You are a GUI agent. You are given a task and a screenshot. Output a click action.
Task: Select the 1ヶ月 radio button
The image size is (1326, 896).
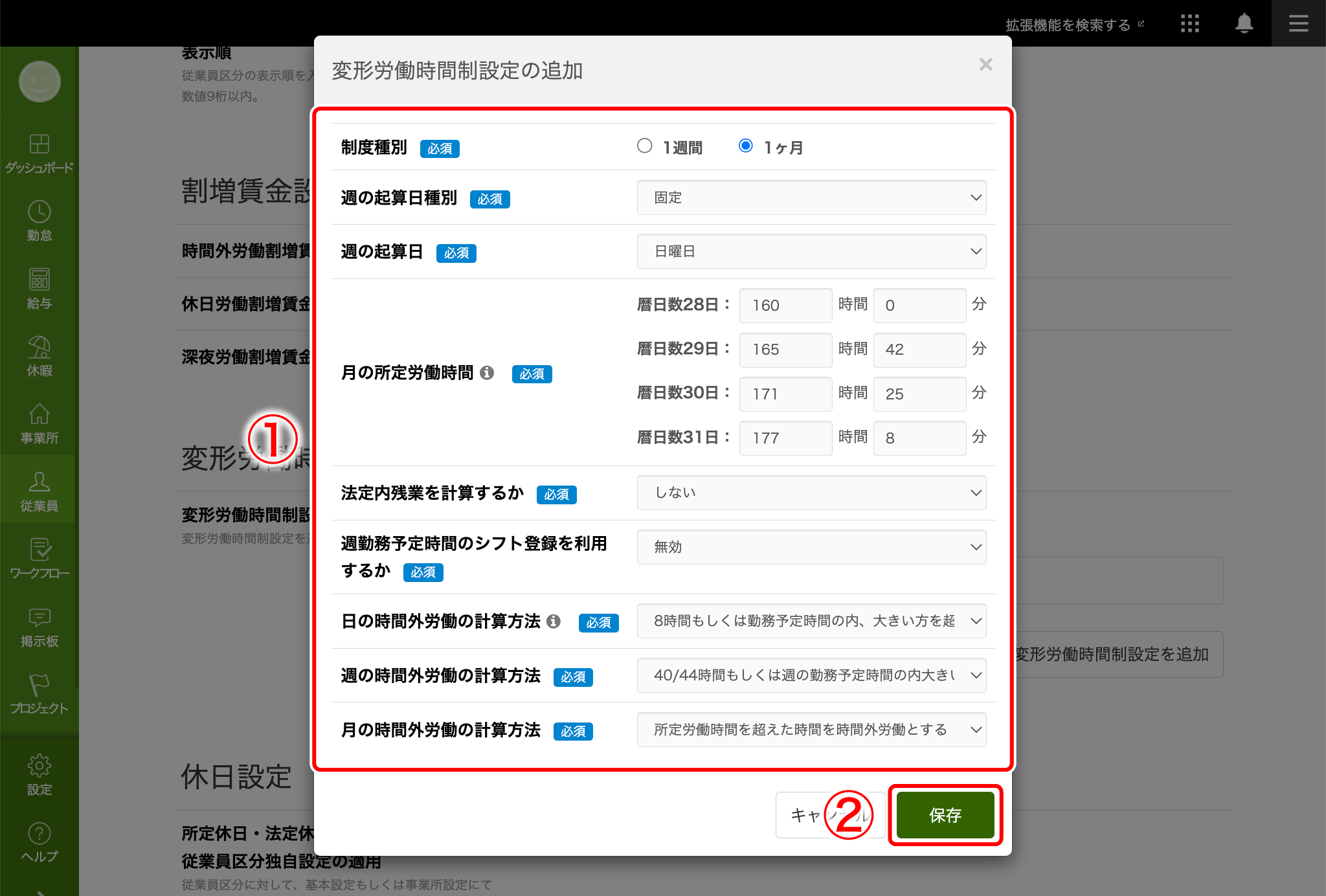(x=745, y=146)
